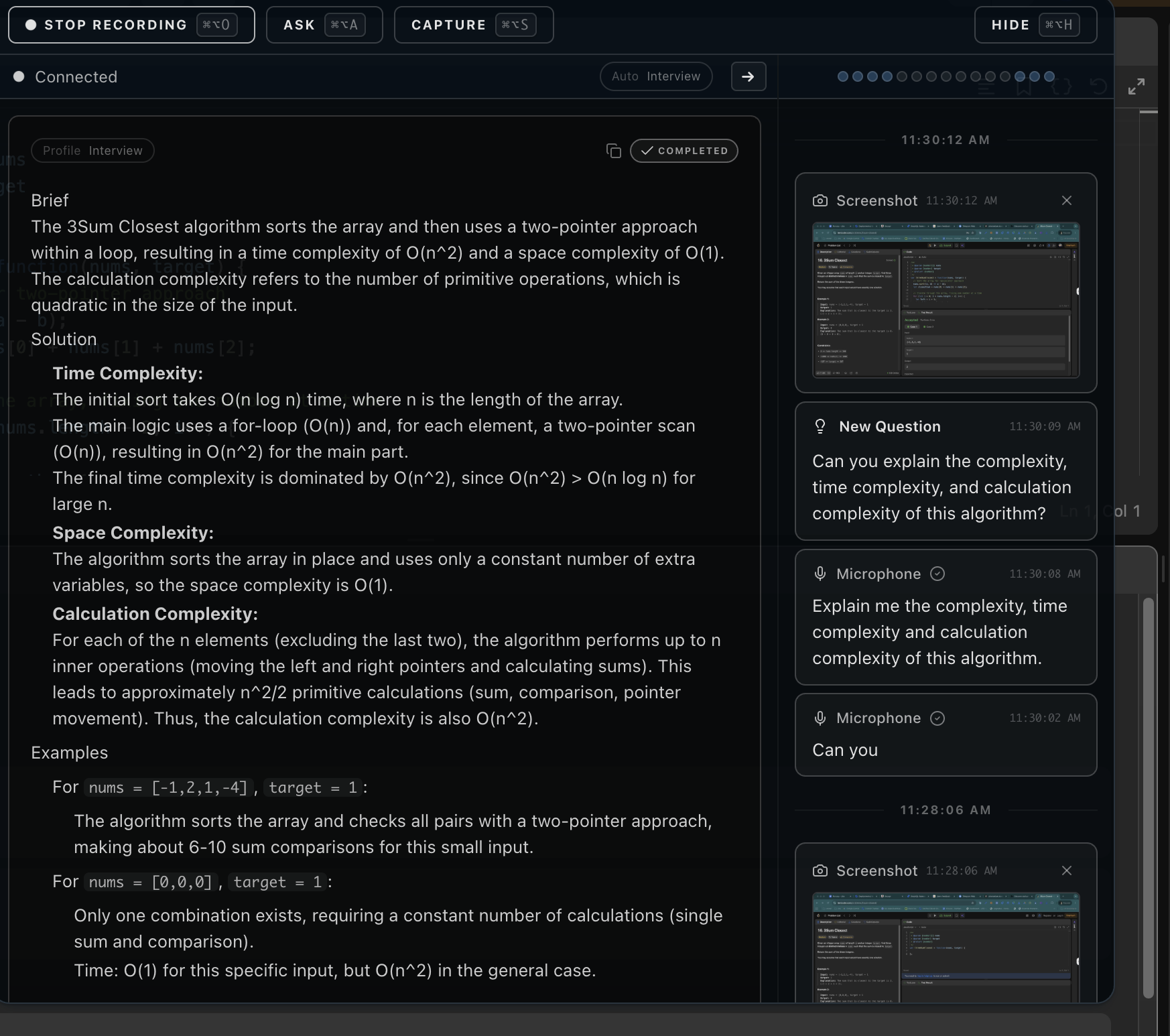The image size is (1170, 1036).
Task: Click the microphone icon on the 11:30:08 entry
Action: [x=820, y=574]
